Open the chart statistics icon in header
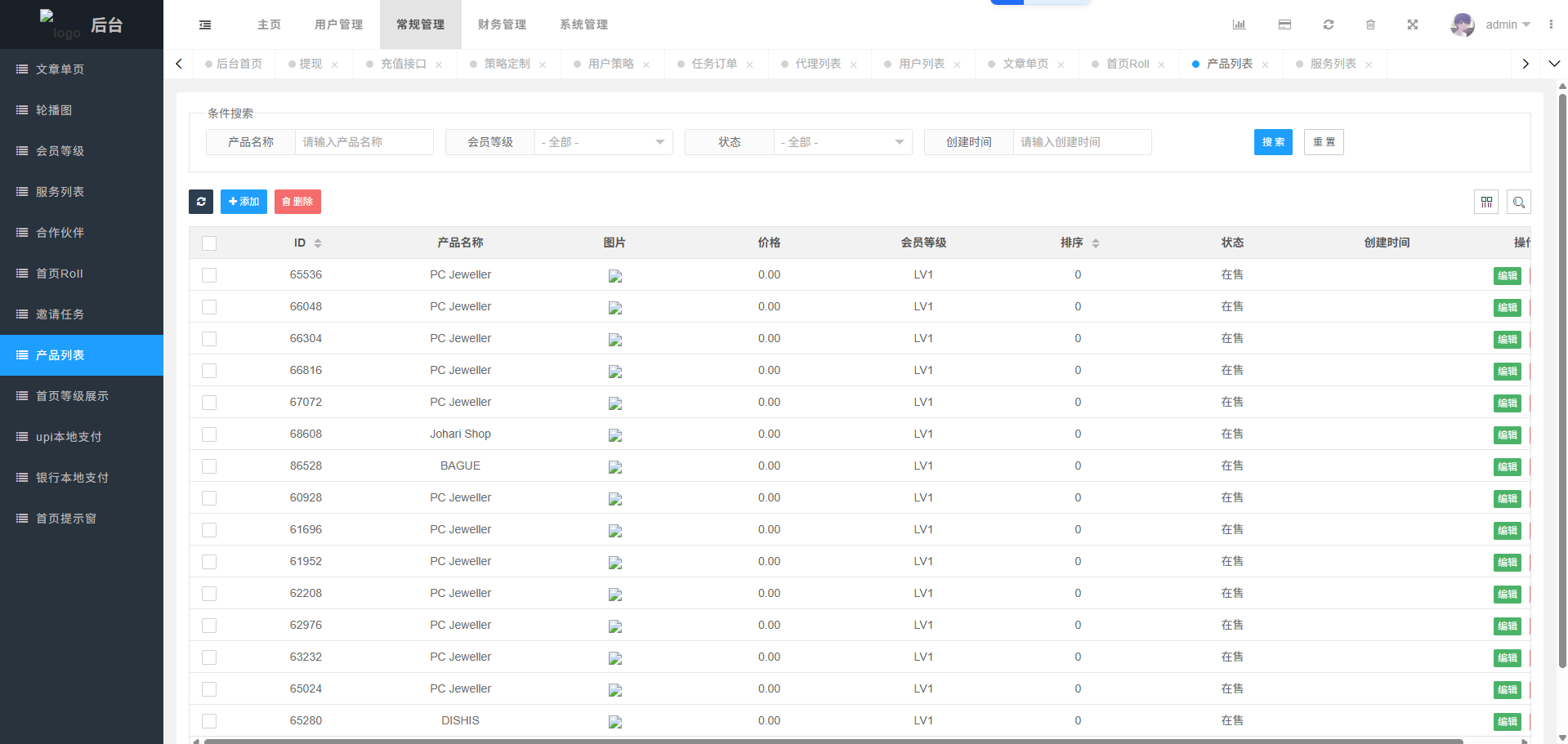Screen dimensions: 1568x744 [x=1239, y=25]
